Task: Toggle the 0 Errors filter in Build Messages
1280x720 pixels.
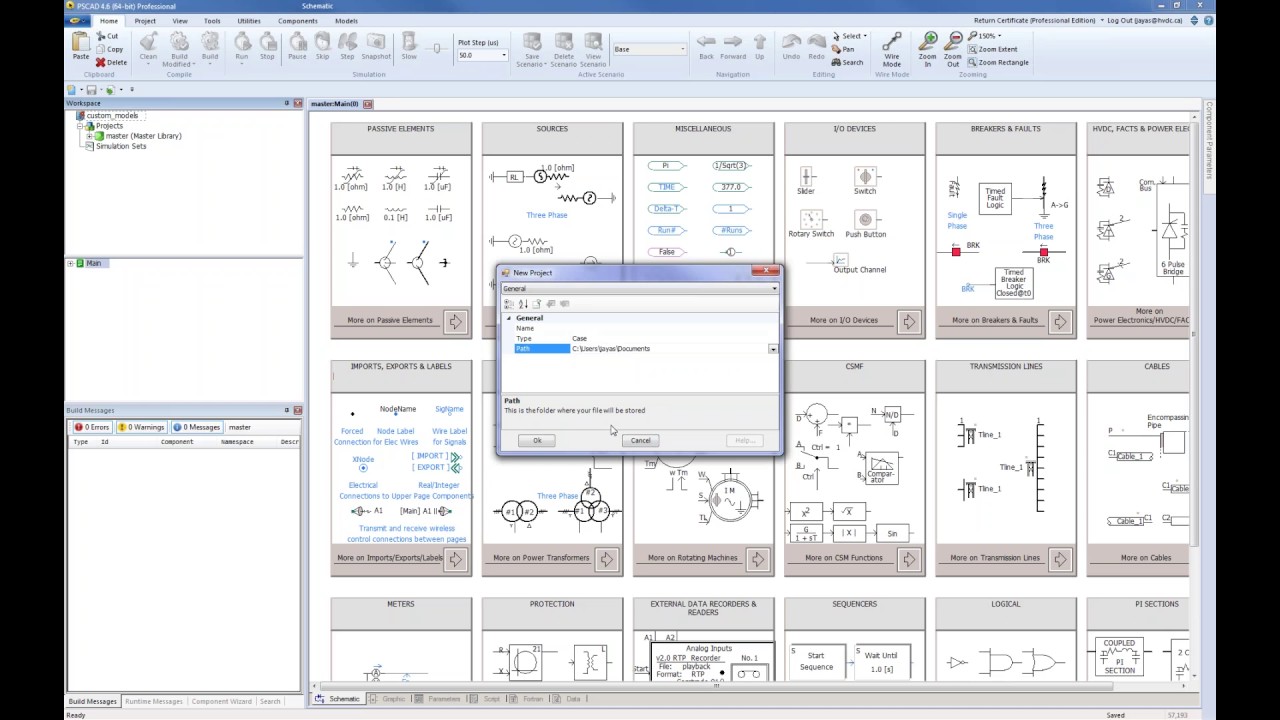Action: [x=91, y=427]
